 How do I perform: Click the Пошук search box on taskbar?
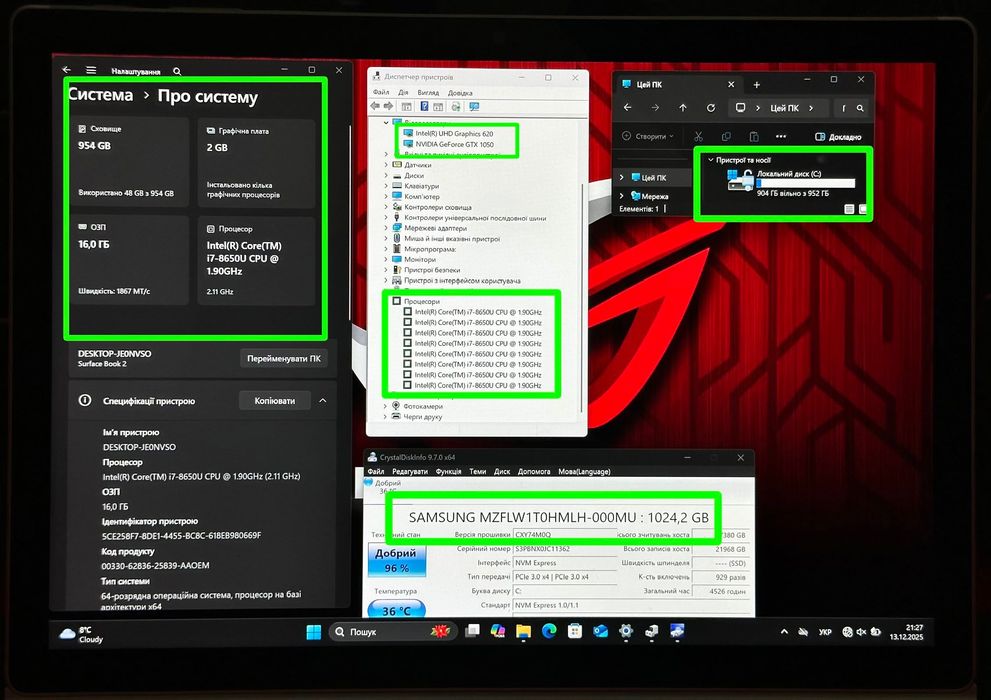point(391,632)
